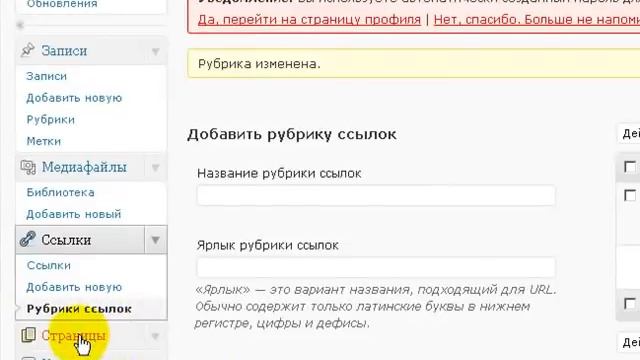Open the Ссылки submenu link
The width and height of the screenshot is (640, 360).
tap(49, 265)
